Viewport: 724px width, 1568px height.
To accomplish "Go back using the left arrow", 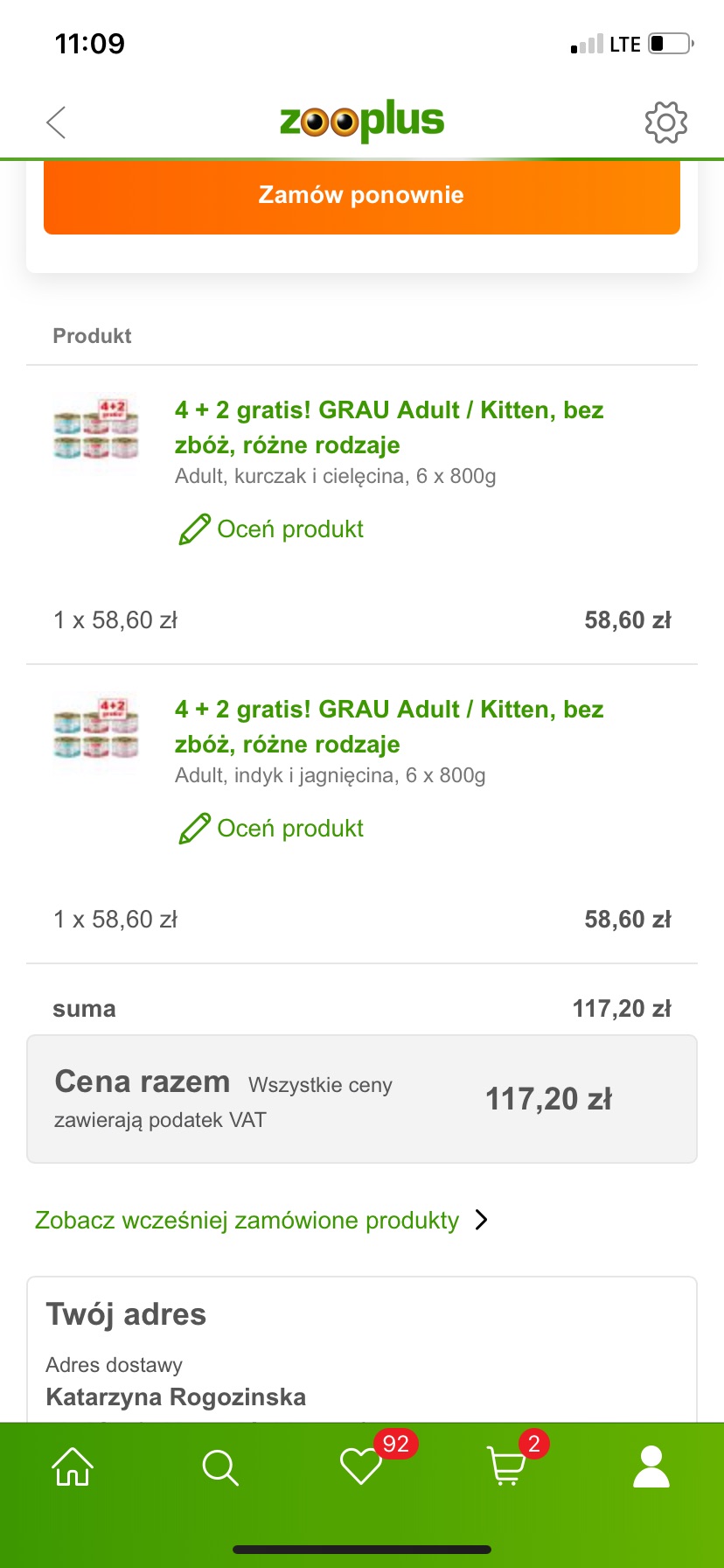I will (56, 122).
